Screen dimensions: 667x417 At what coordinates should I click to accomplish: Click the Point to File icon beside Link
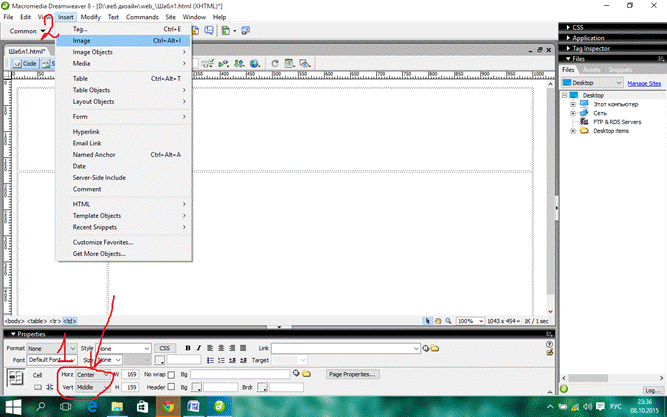pyautogui.click(x=426, y=348)
